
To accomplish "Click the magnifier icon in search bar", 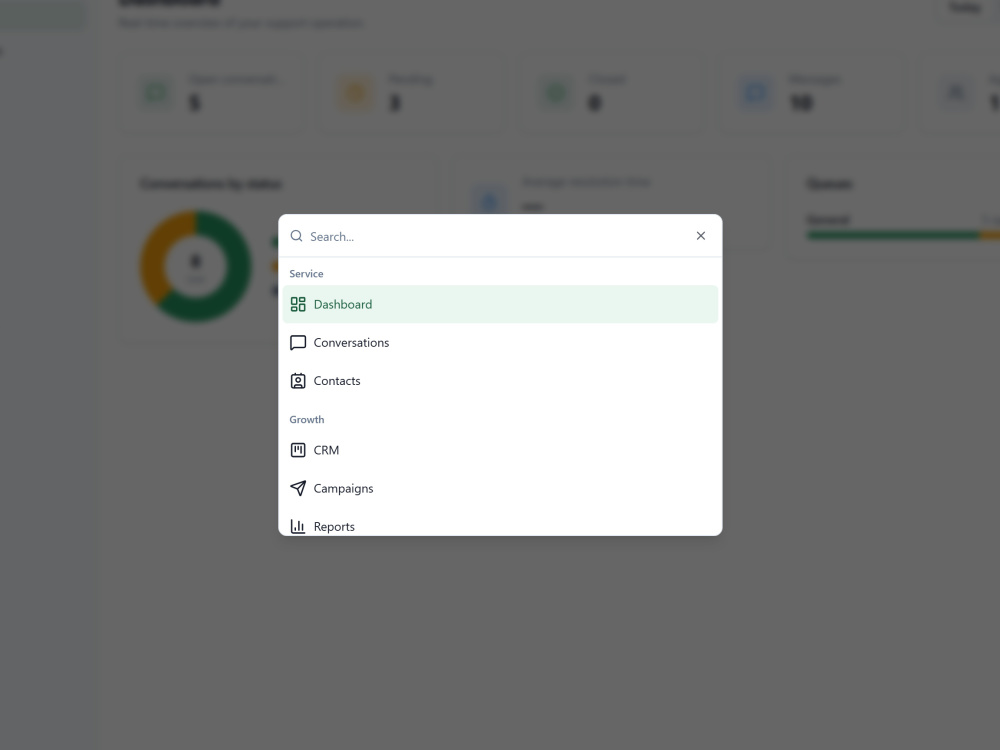I will (x=297, y=236).
